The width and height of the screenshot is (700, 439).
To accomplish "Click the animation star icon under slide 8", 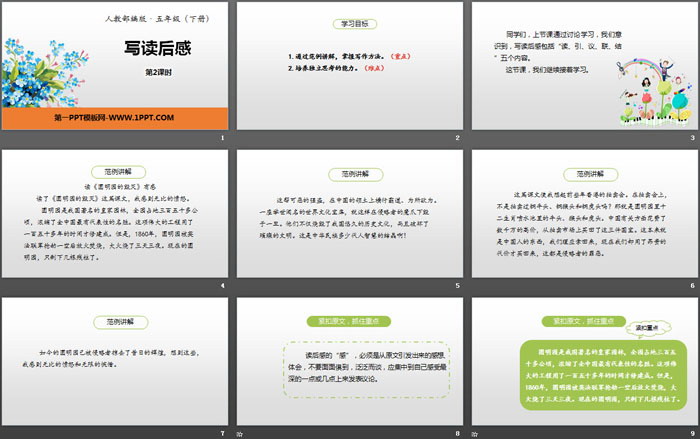I will tap(241, 432).
